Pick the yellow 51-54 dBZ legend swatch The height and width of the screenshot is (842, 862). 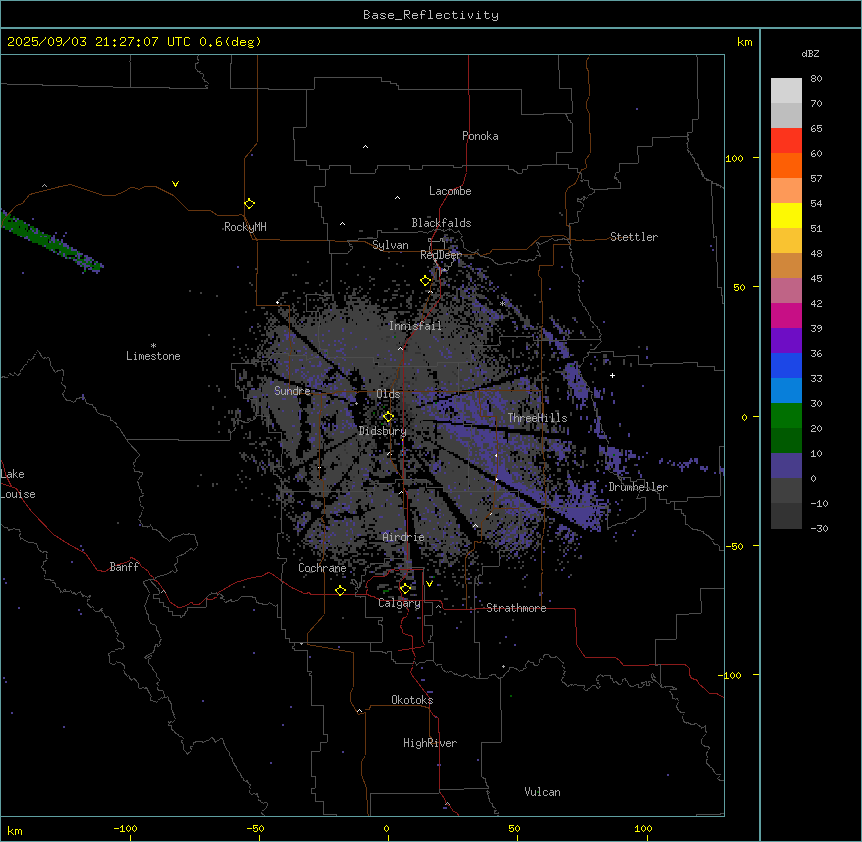pyautogui.click(x=786, y=216)
